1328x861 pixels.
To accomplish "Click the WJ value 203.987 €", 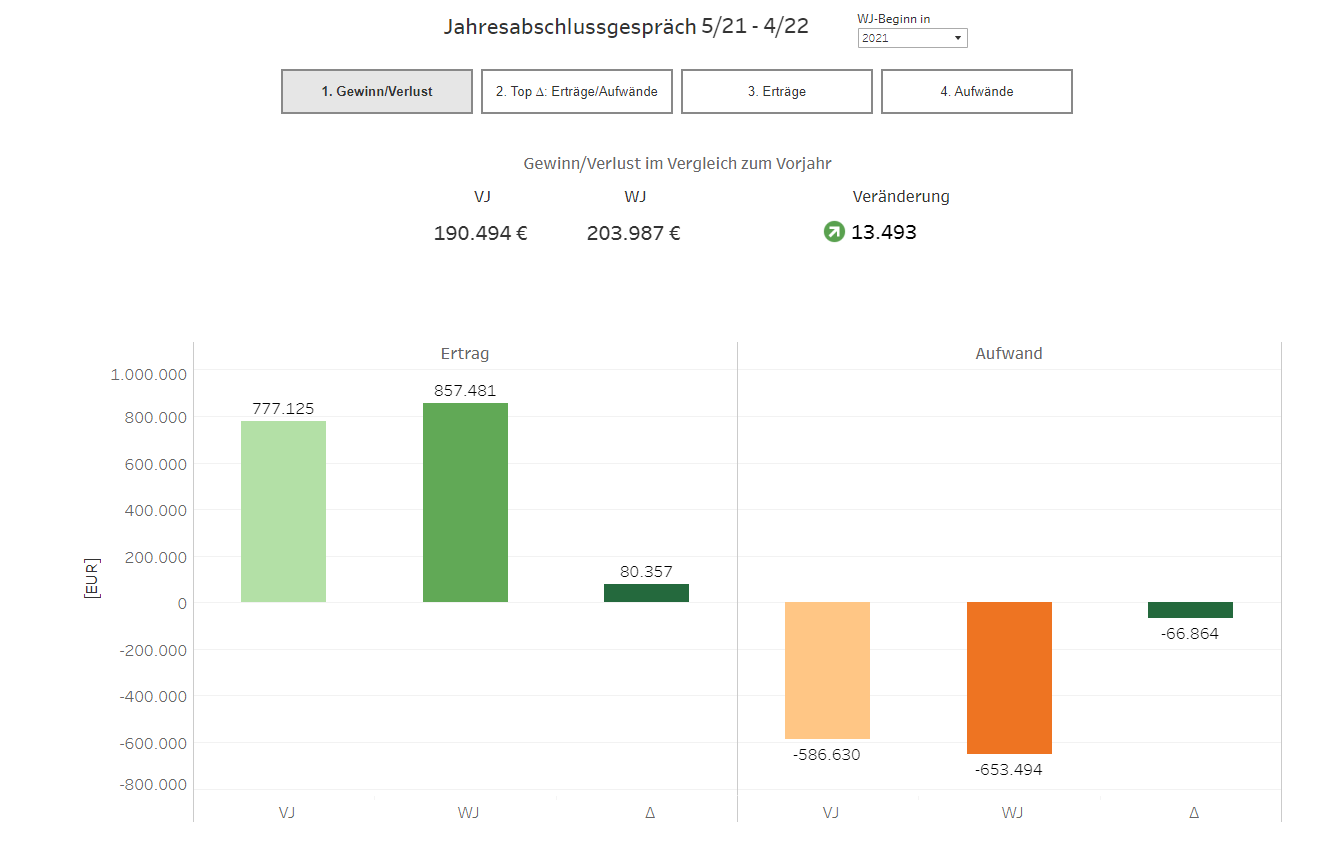I will pos(633,233).
